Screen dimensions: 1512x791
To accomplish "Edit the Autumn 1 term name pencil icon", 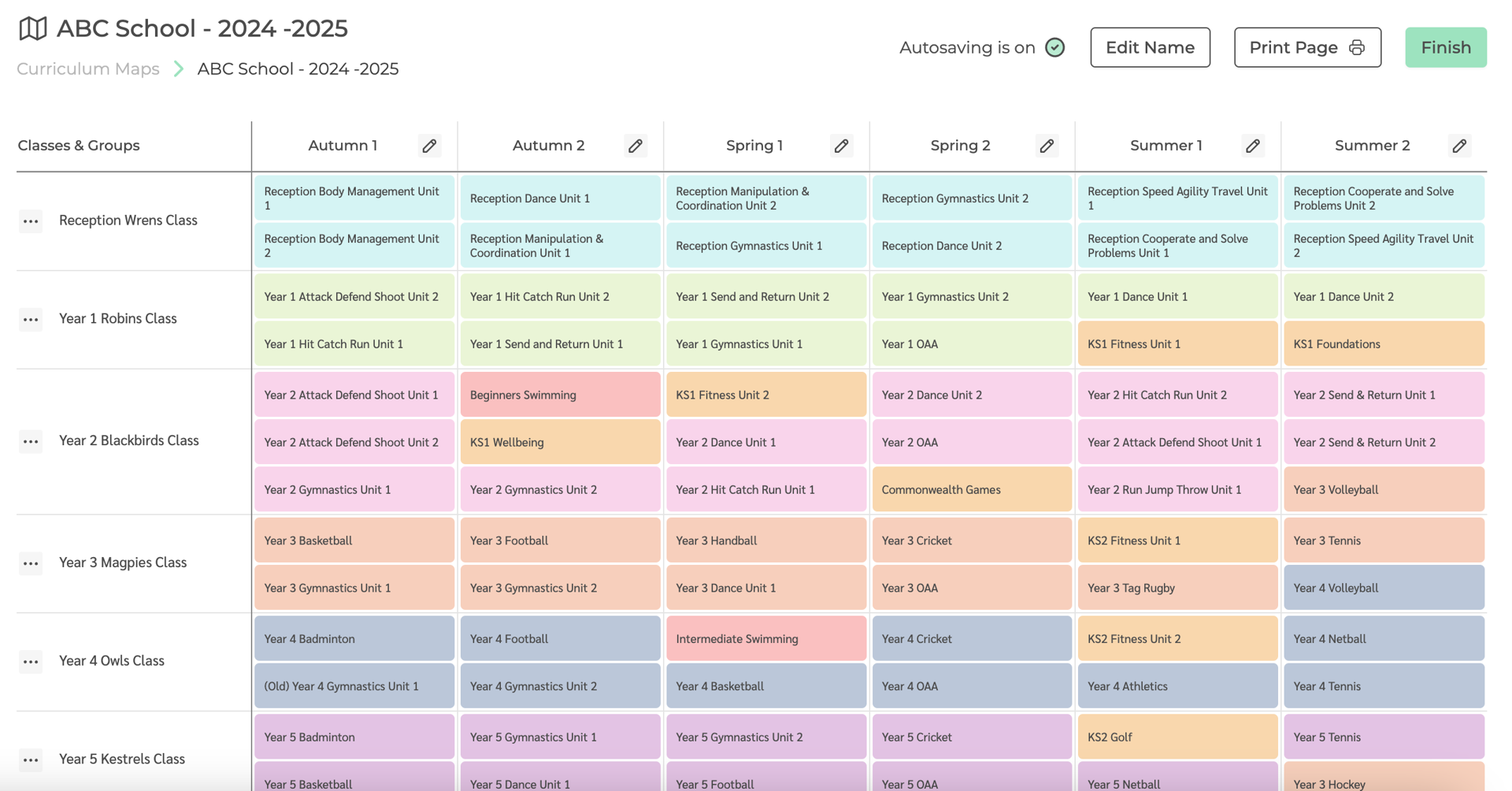I will [x=430, y=145].
